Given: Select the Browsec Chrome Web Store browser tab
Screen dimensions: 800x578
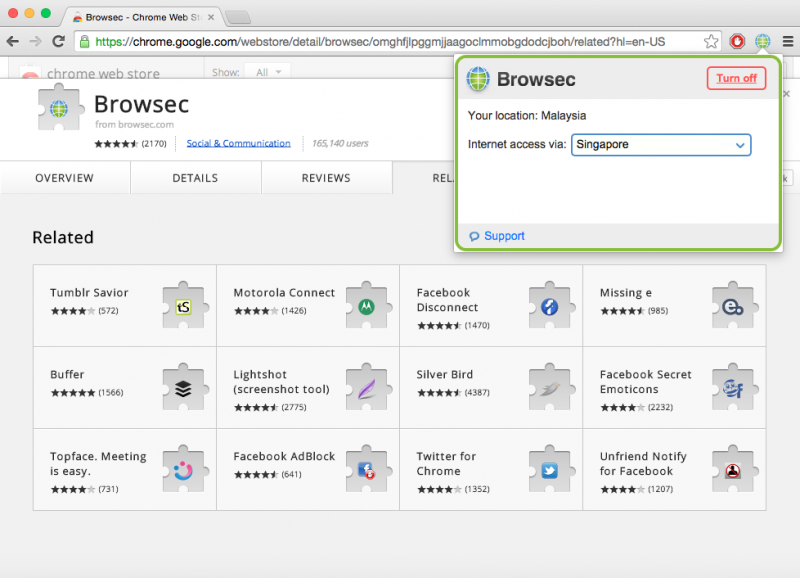Looking at the screenshot, I should pyautogui.click(x=142, y=17).
